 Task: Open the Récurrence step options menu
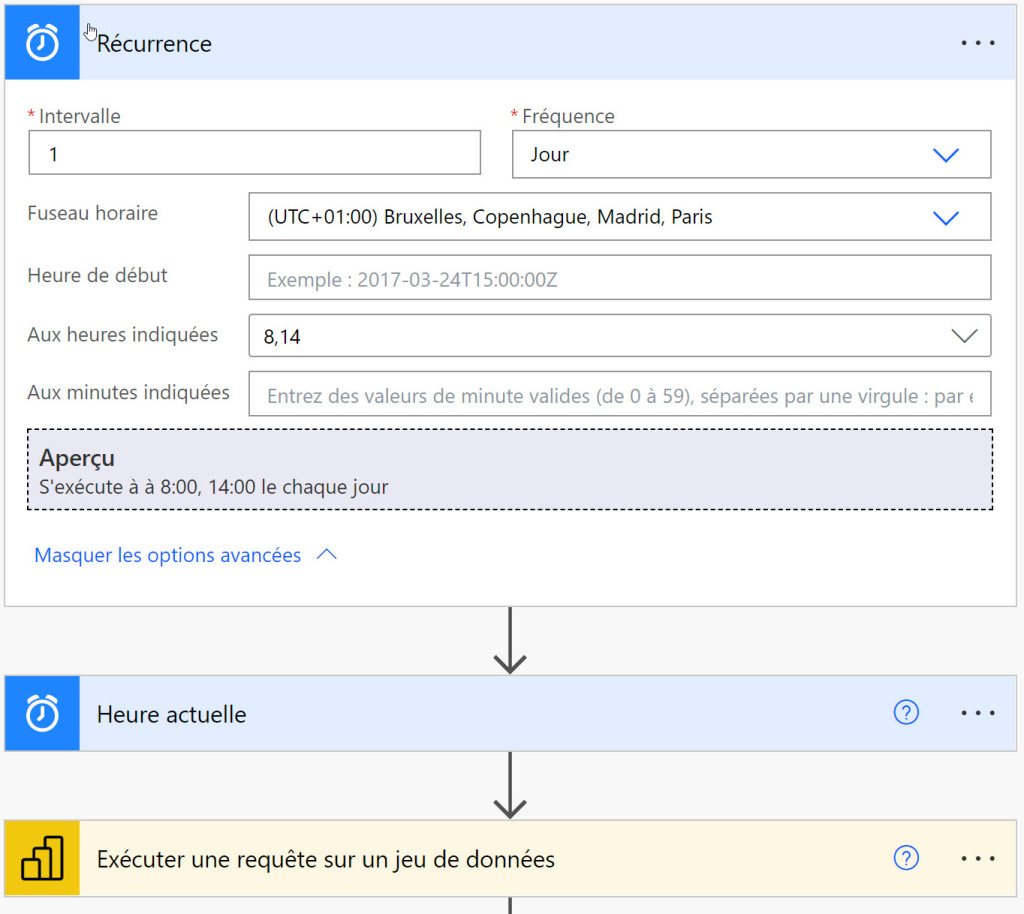click(977, 42)
